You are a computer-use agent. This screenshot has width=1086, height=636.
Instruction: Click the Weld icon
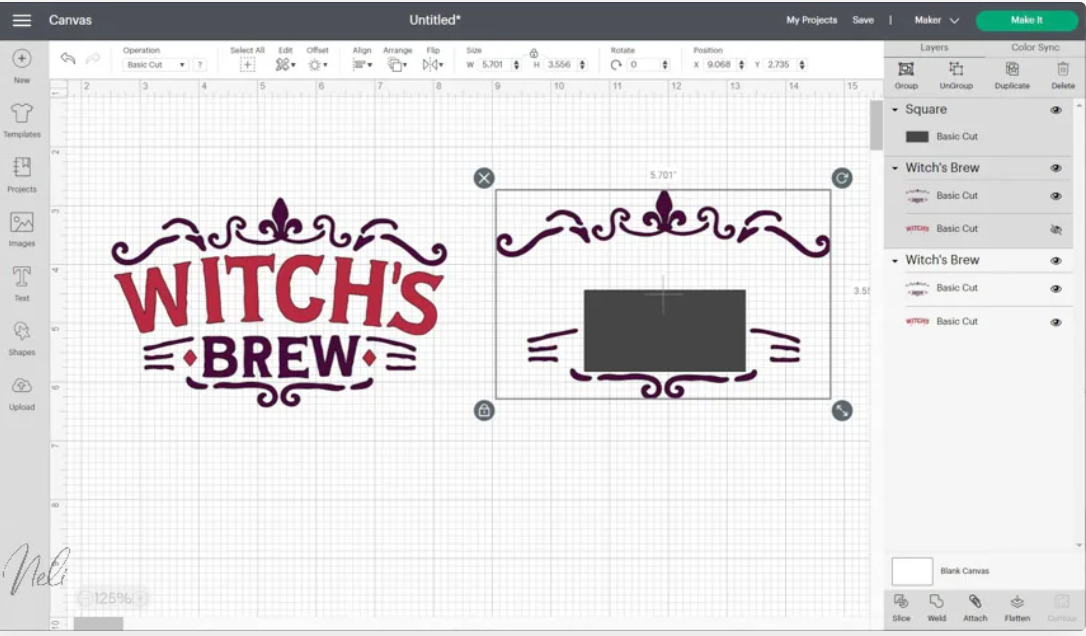point(936,605)
